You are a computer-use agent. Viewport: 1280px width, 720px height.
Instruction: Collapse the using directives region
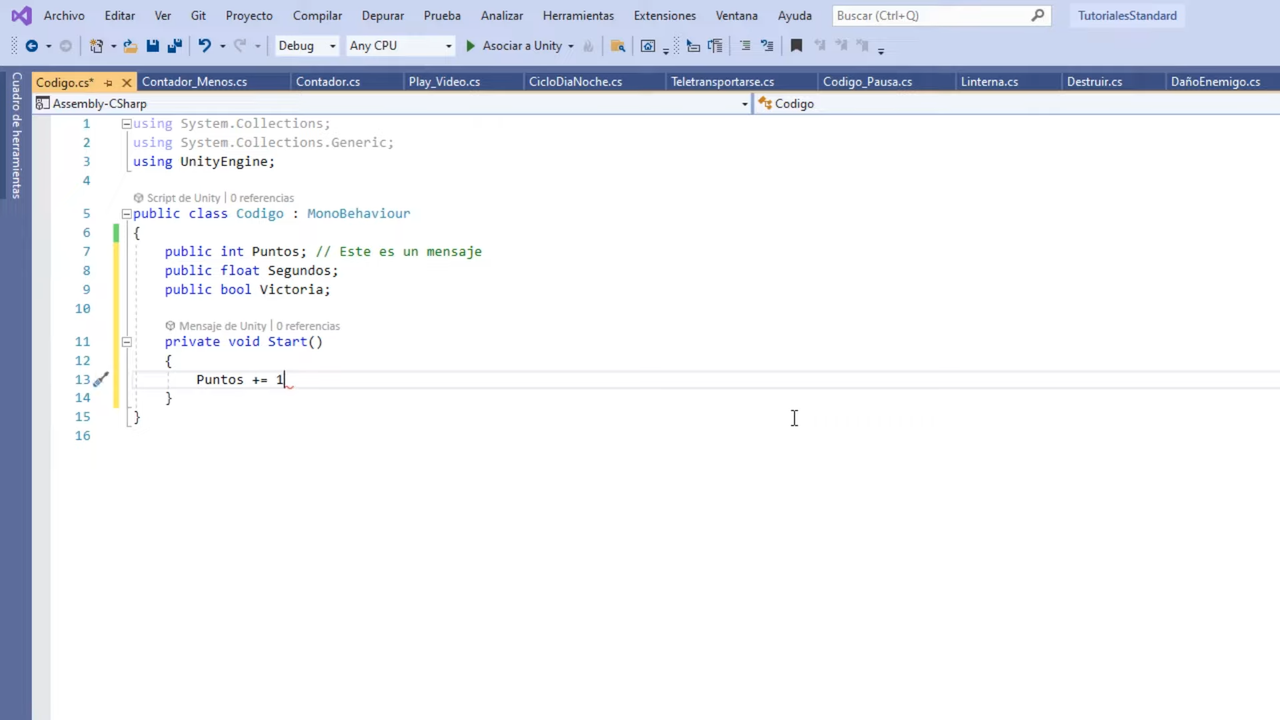[x=126, y=124]
